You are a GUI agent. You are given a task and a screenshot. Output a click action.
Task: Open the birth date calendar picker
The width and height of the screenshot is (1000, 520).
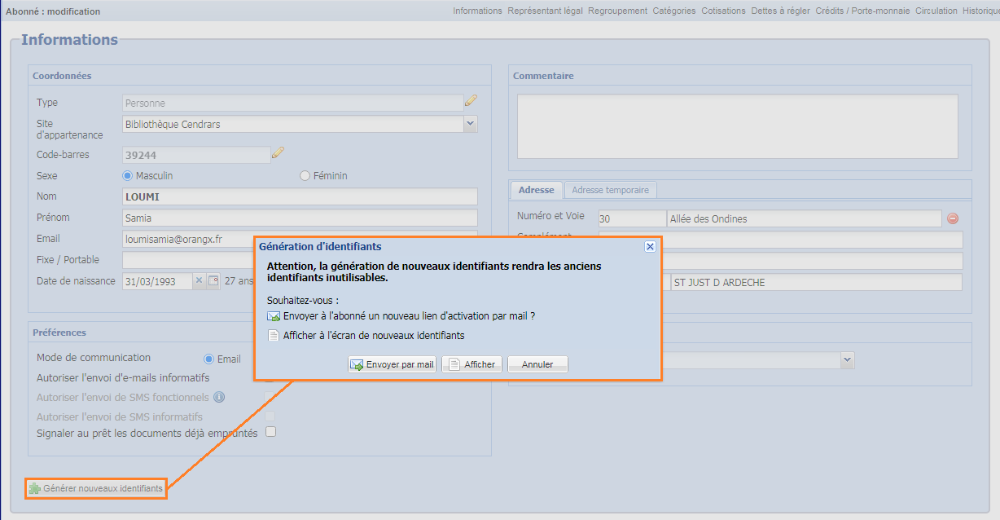[213, 281]
